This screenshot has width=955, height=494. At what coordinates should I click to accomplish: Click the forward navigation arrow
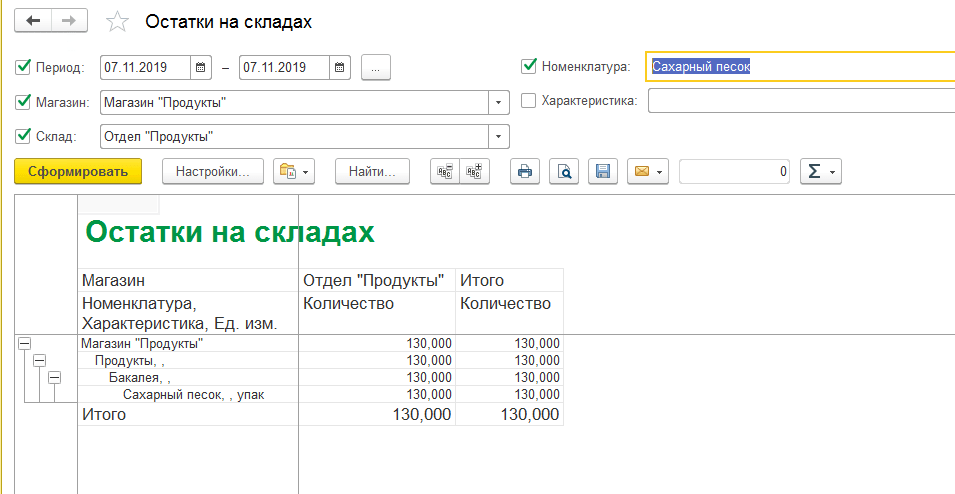click(69, 20)
